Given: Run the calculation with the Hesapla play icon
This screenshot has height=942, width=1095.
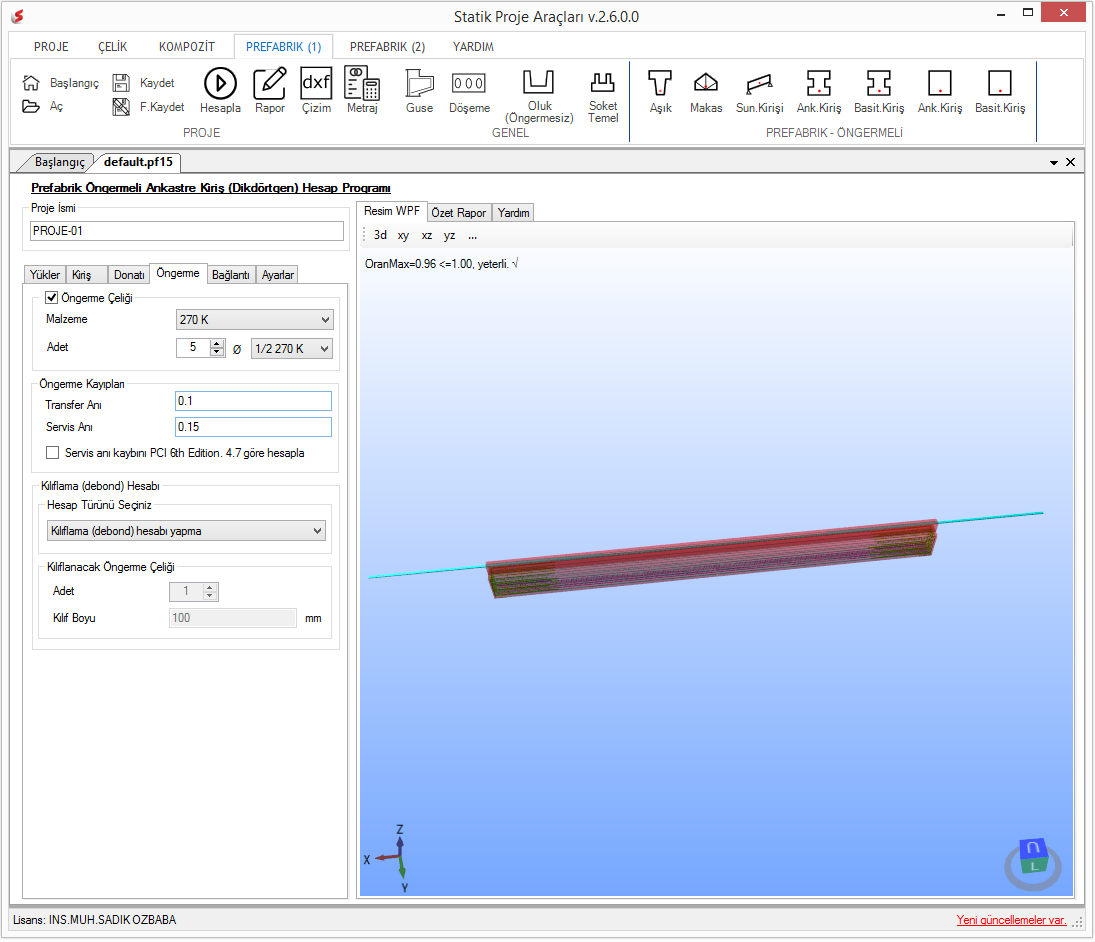Looking at the screenshot, I should (220, 83).
